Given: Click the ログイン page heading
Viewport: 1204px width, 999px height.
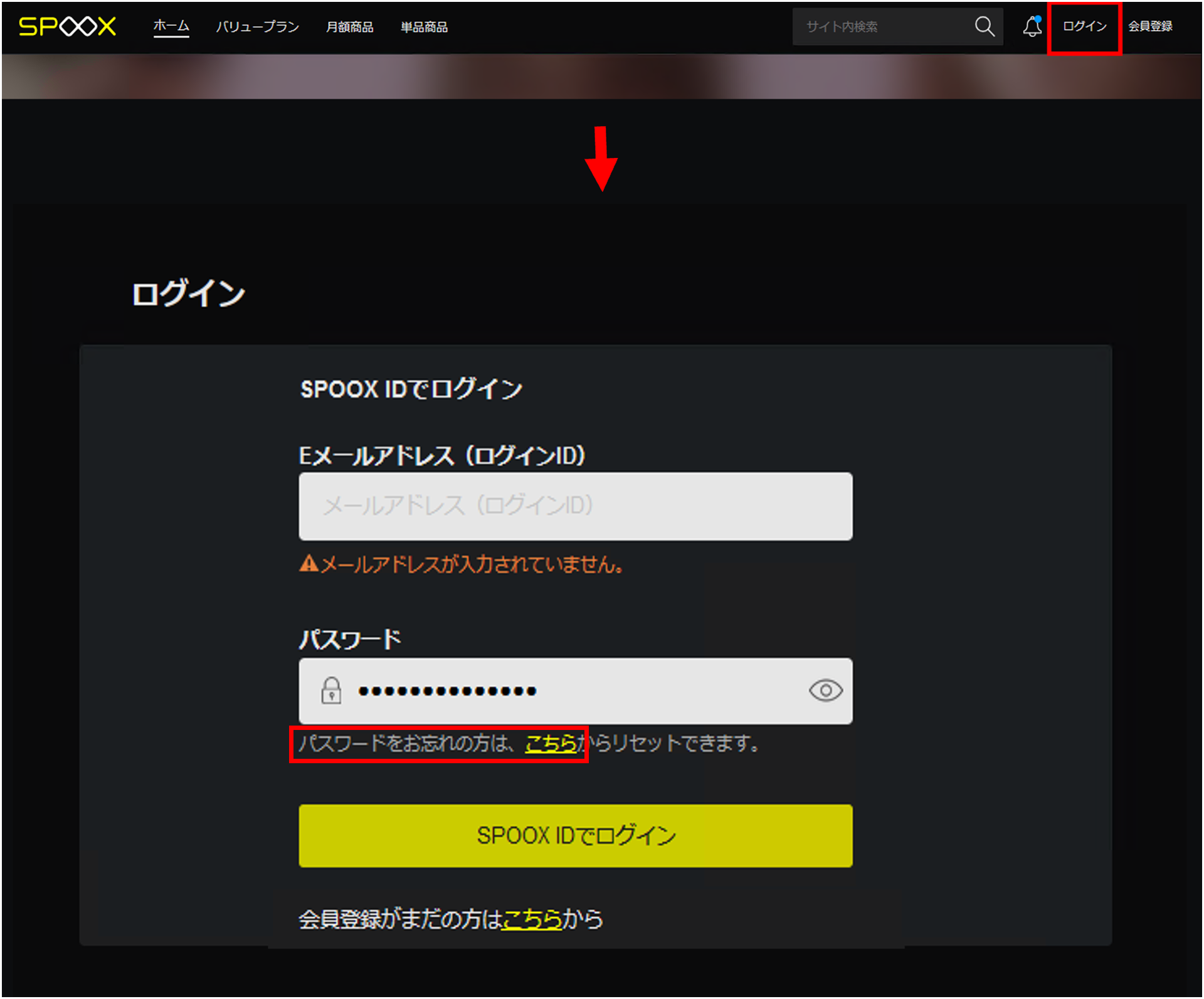Looking at the screenshot, I should (188, 293).
